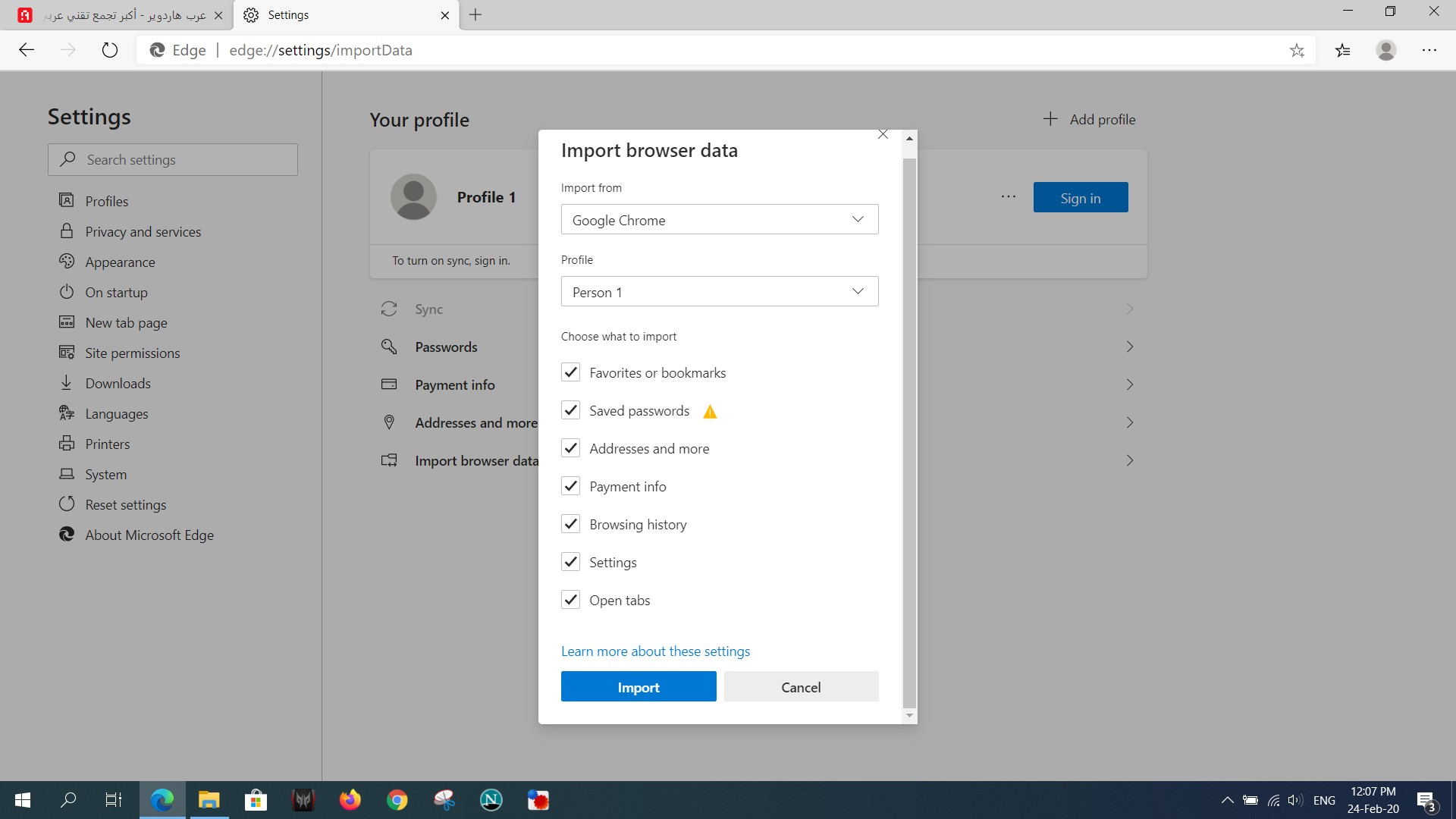Viewport: 1456px width, 819px height.
Task: Launch Firefox from taskbar
Action: pyautogui.click(x=350, y=800)
